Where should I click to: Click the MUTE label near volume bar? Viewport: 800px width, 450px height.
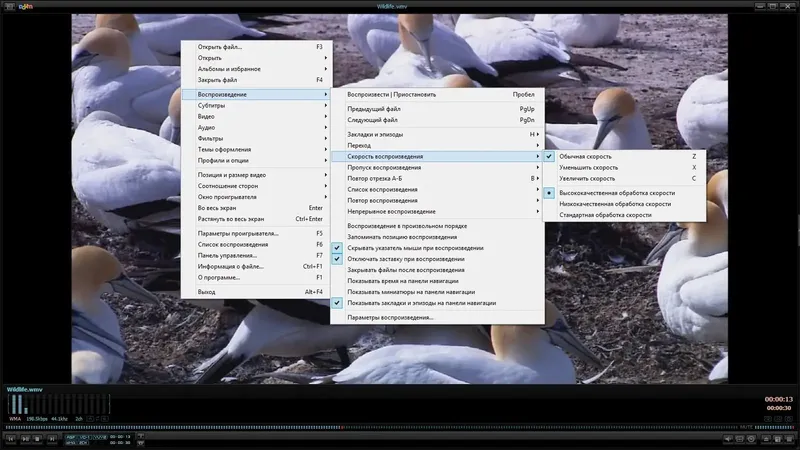[746, 427]
